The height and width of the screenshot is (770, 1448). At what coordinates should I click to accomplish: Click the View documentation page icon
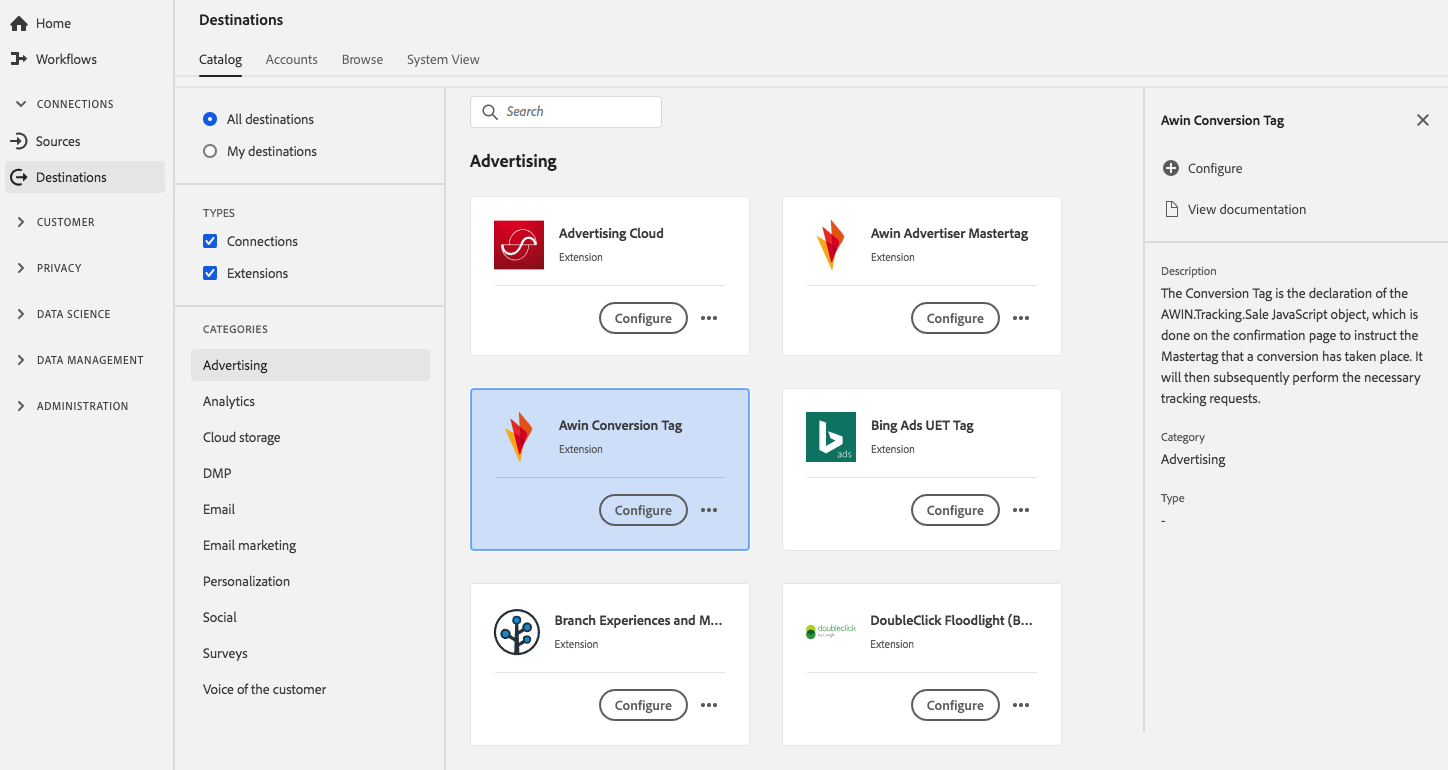tap(1171, 209)
